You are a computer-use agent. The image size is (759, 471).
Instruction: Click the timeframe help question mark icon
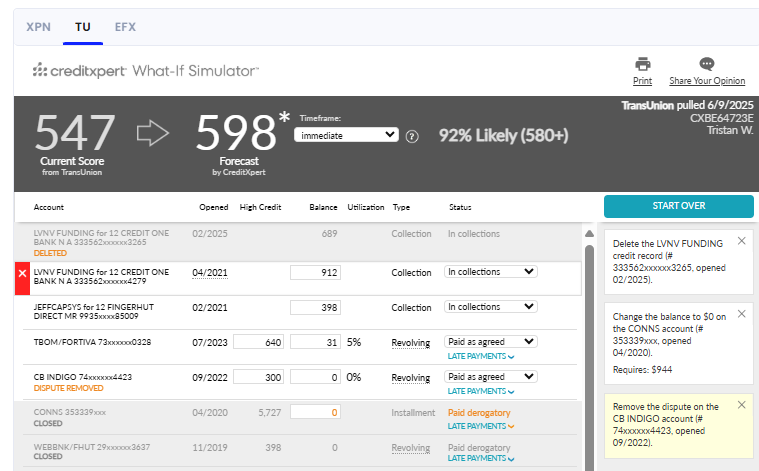(x=412, y=136)
